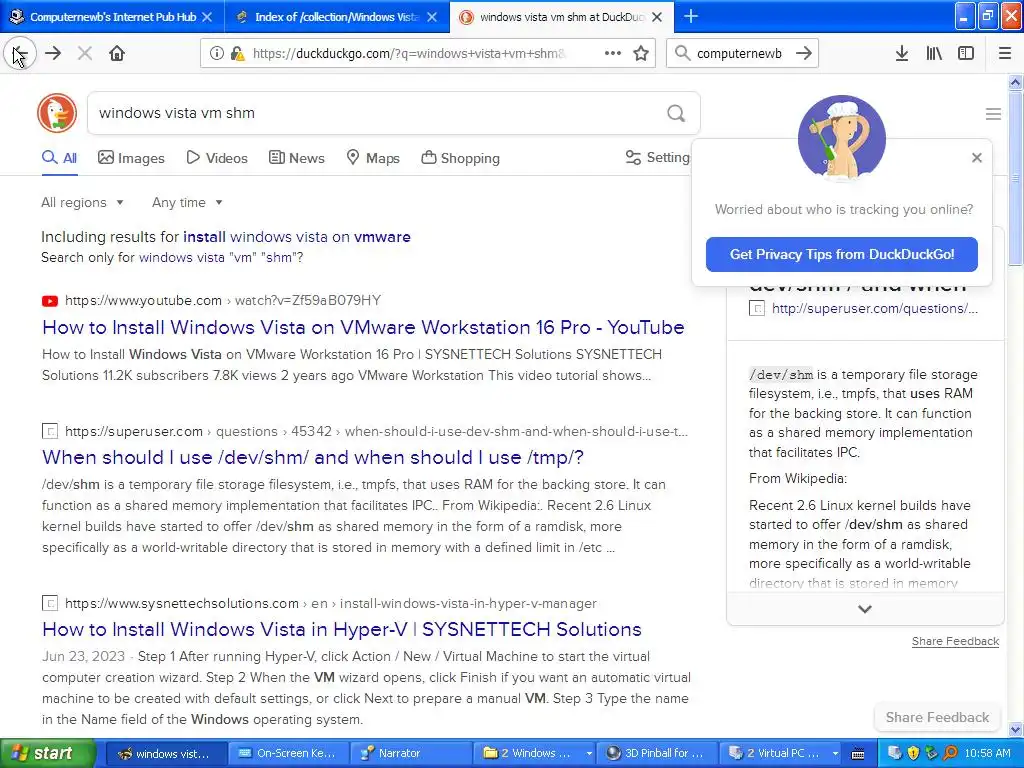Expand the 2 Virtual PC taskbar group arrow
The width and height of the screenshot is (1024, 768).
(835, 754)
